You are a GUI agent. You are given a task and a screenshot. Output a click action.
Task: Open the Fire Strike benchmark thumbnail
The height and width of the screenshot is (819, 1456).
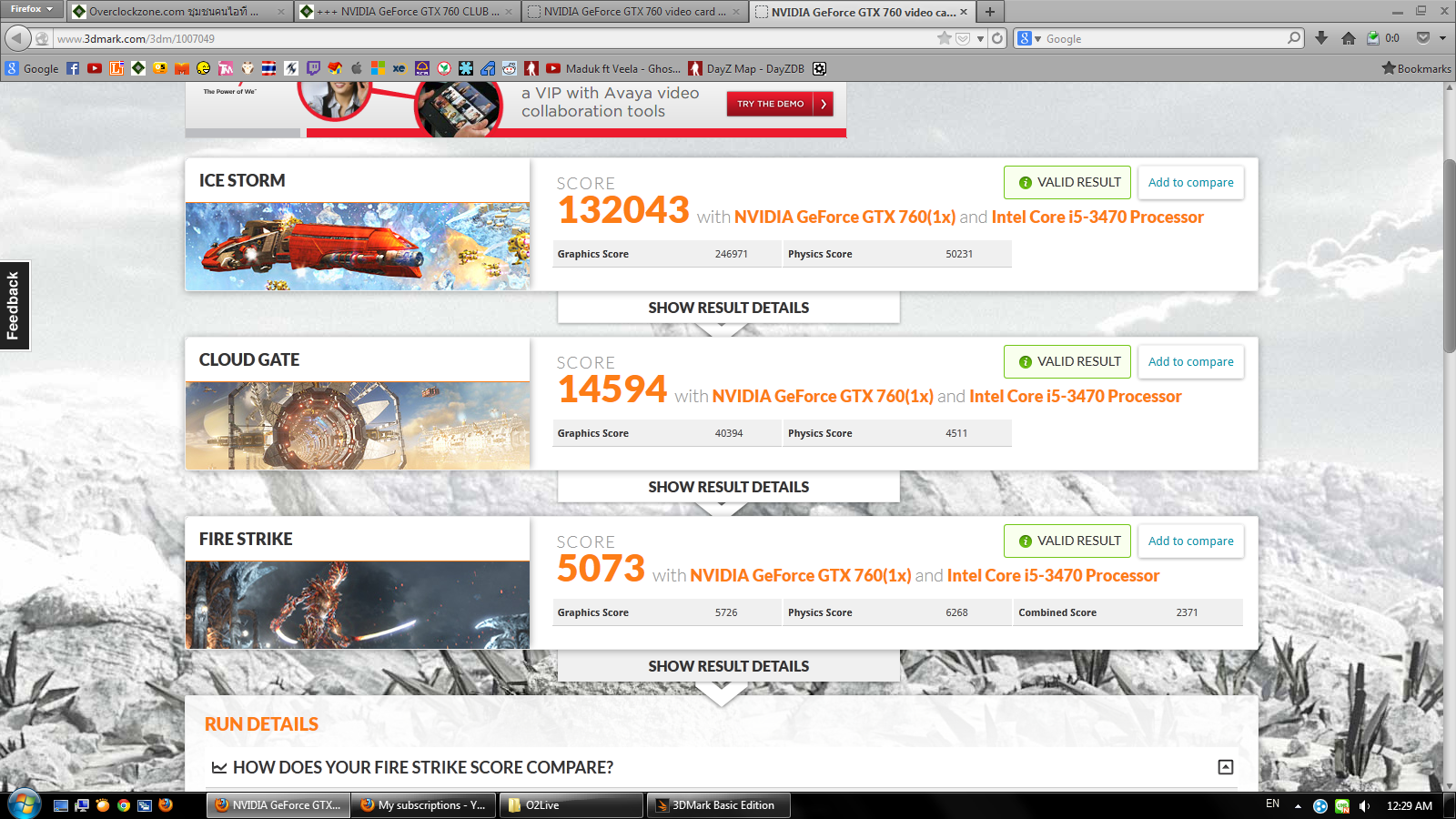point(358,605)
